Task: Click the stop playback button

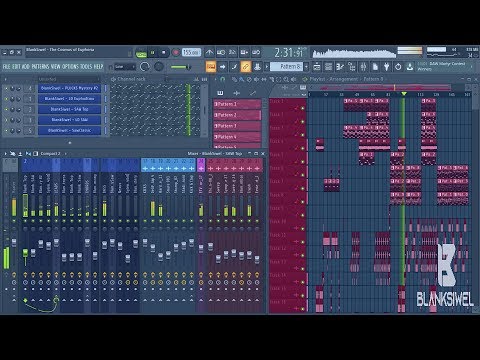Action: (164, 53)
